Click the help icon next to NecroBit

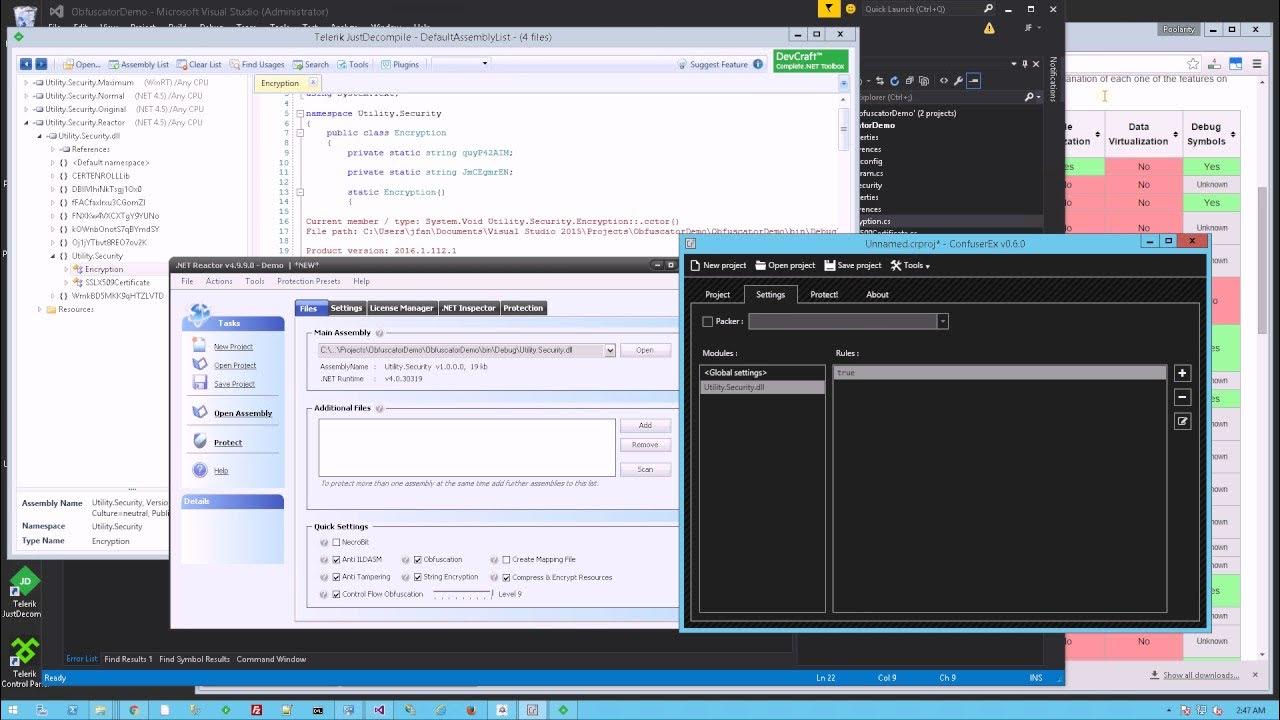click(324, 542)
